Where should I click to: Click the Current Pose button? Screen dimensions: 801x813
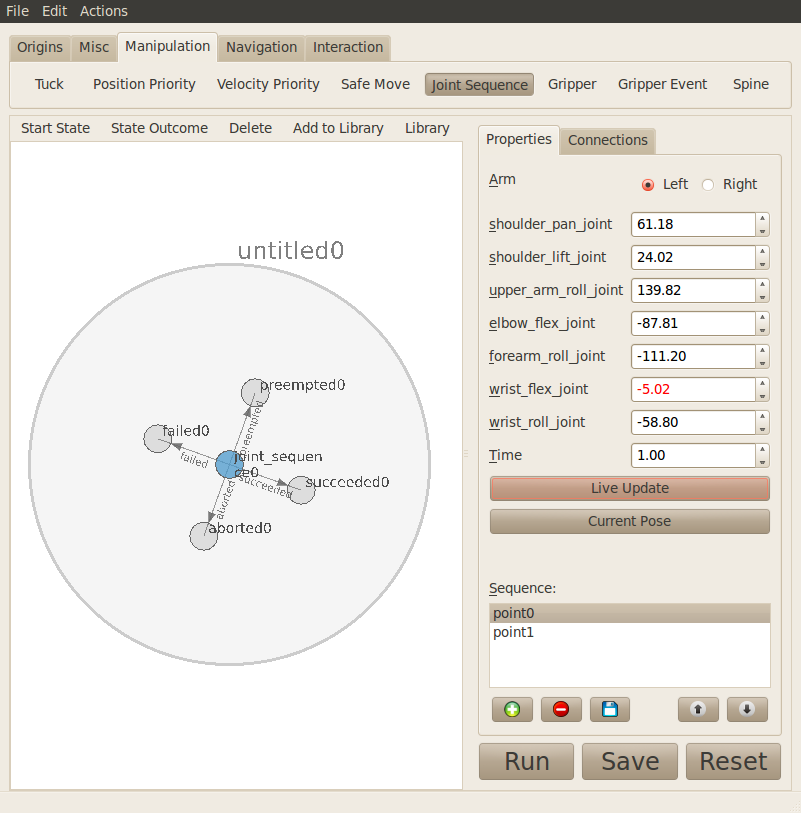pyautogui.click(x=629, y=521)
